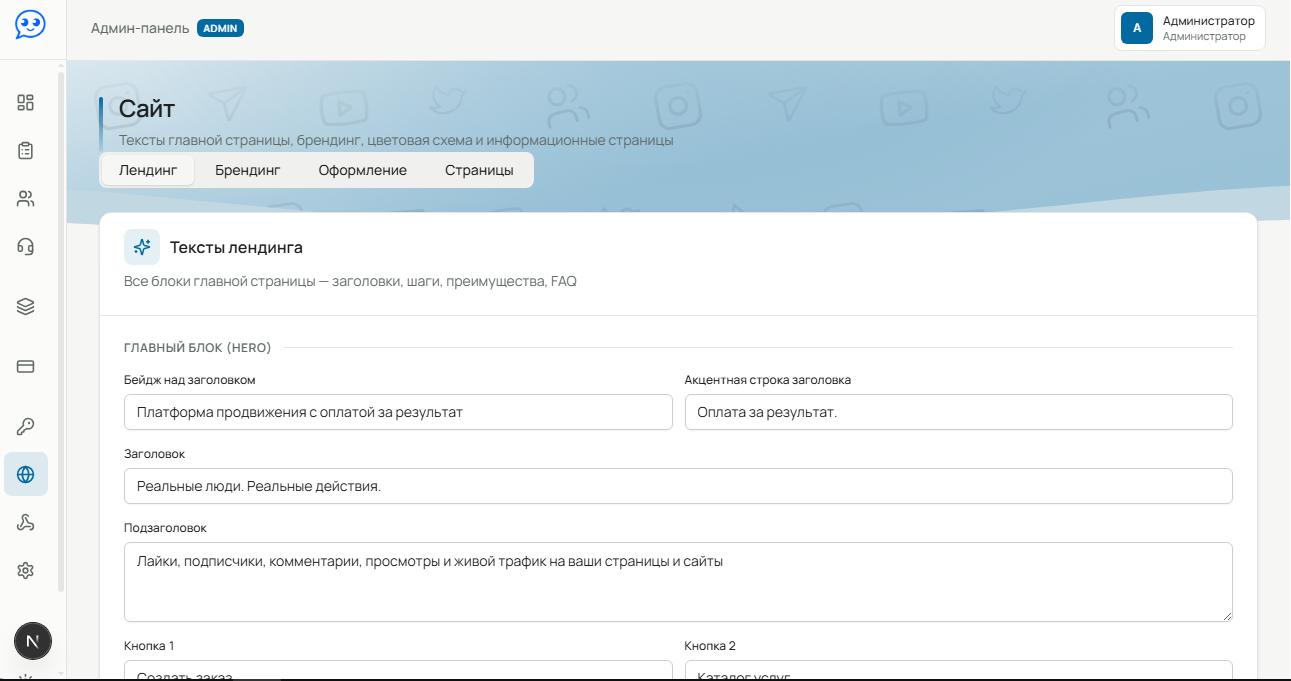Open the dashboard grid icon in sidebar
1291x681 pixels.
pos(26,102)
